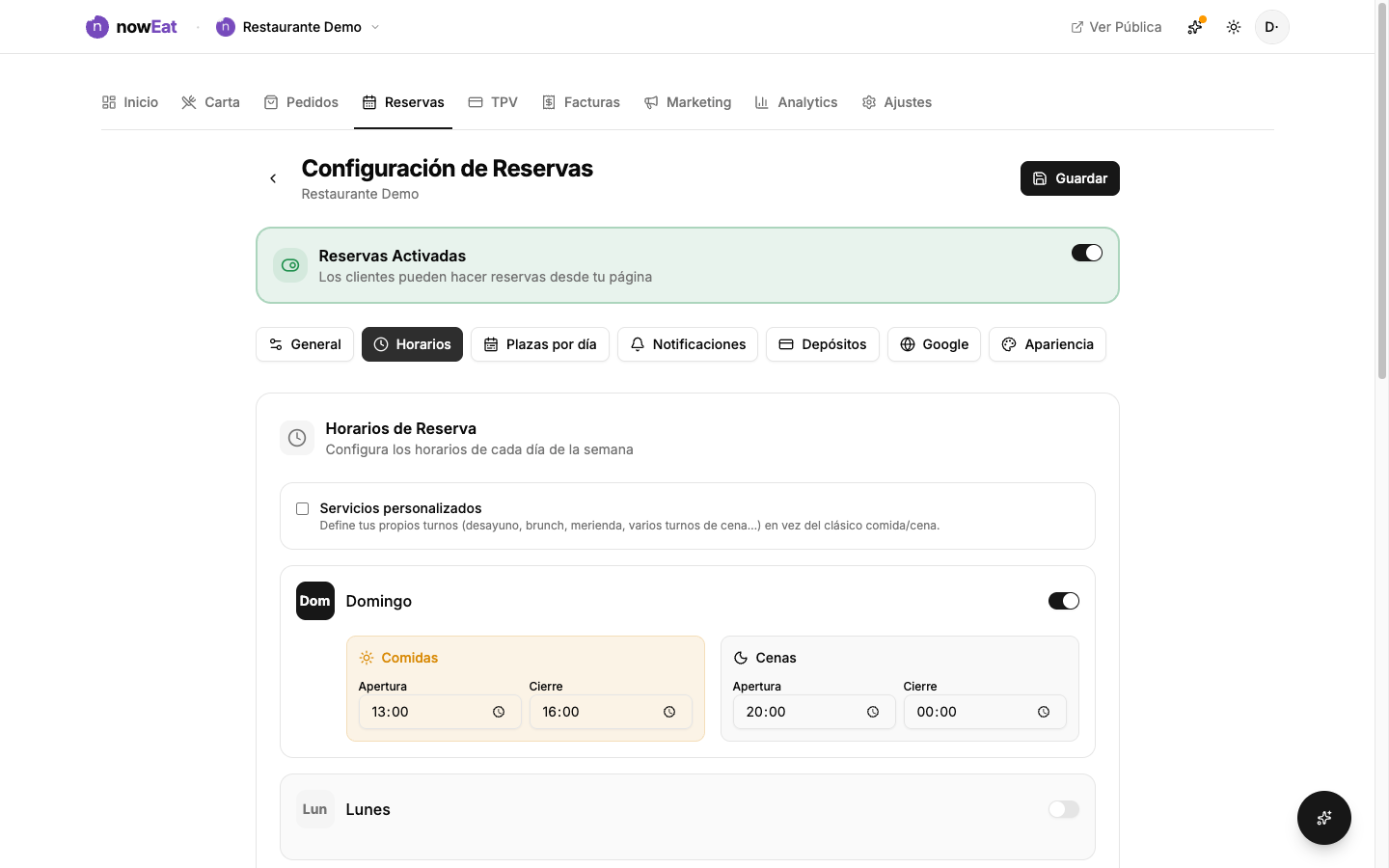Click the 'Restaurante Demo' subtitle under the heading

pyautogui.click(x=360, y=194)
